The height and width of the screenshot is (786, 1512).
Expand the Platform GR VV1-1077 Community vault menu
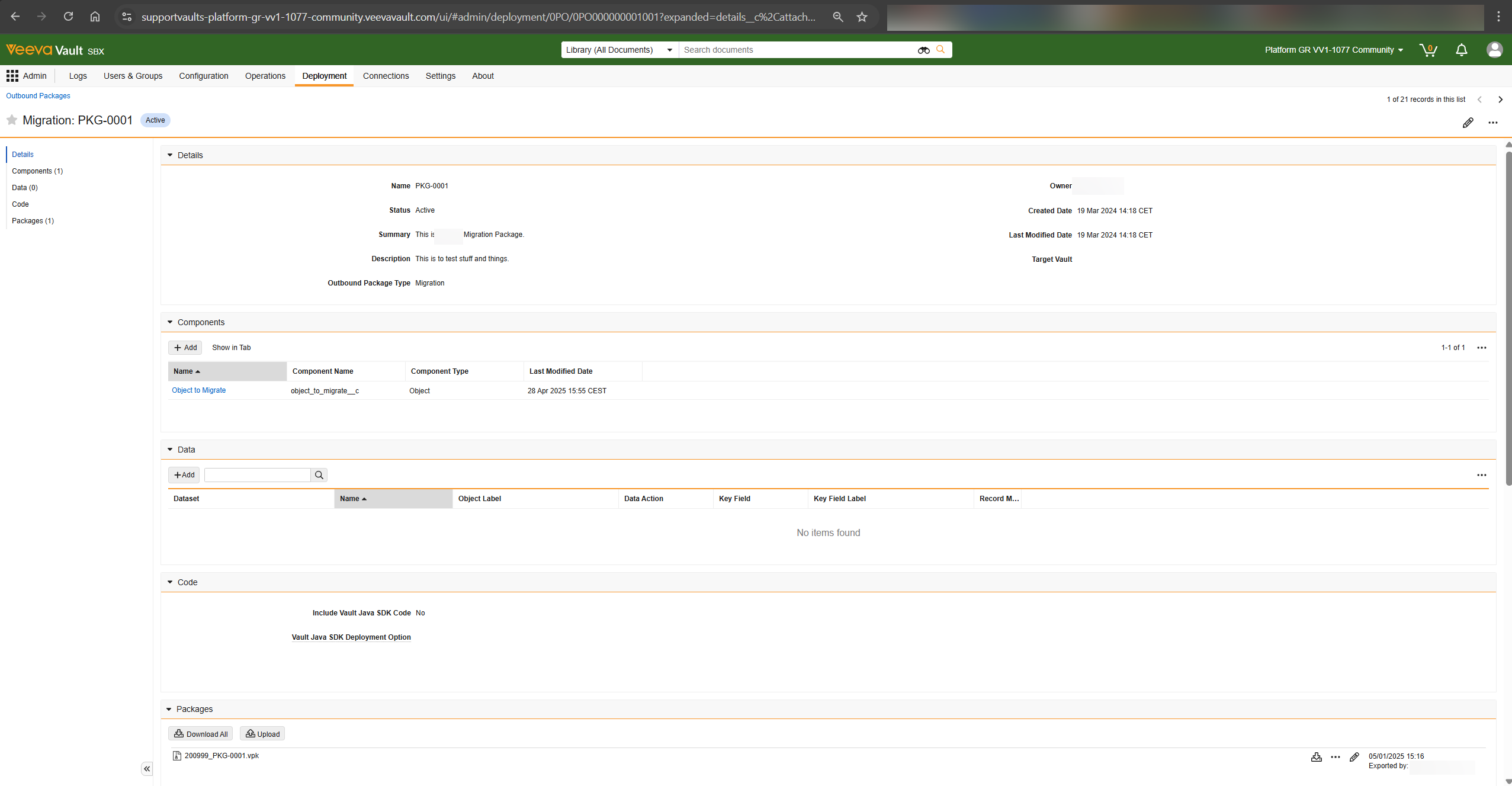point(1334,50)
